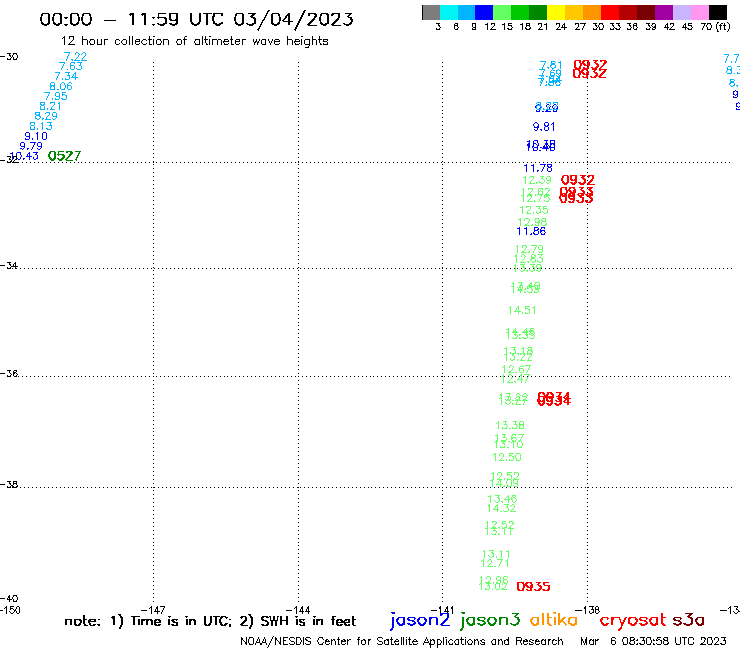Click the cyan legend swatch before 6
740x650 pixels.
[449, 12]
